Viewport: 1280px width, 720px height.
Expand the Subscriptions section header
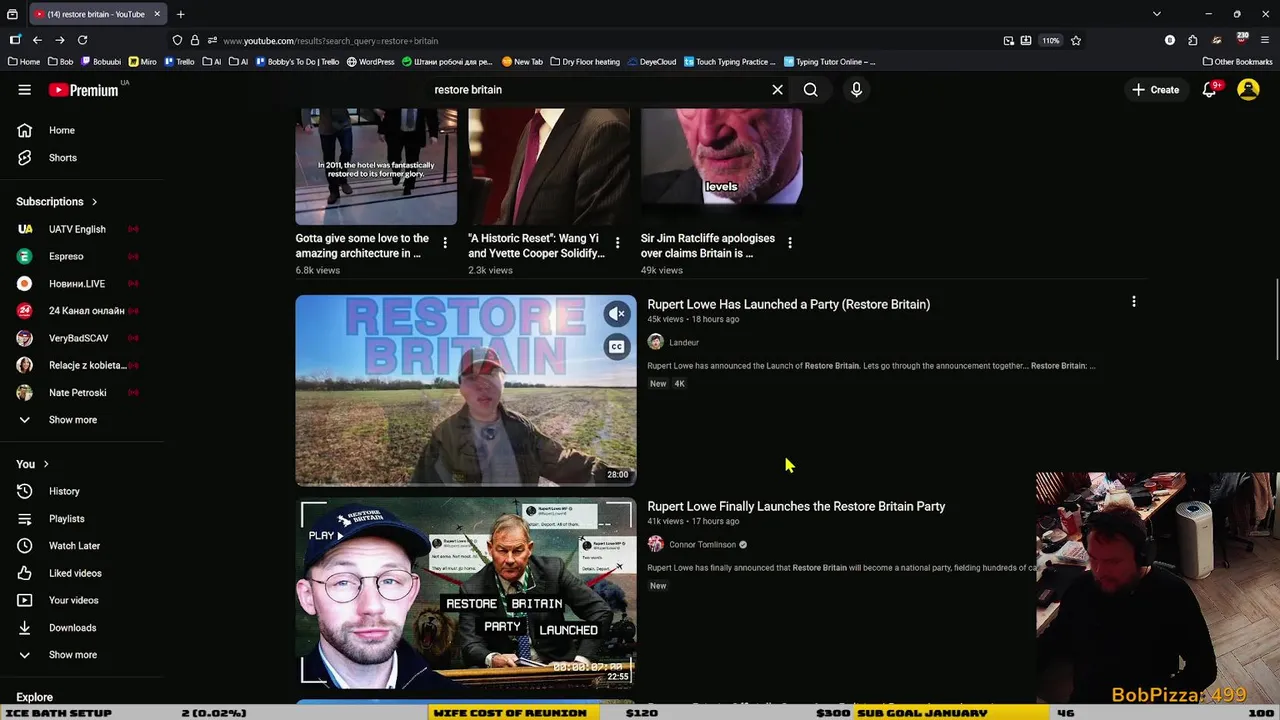coord(57,202)
